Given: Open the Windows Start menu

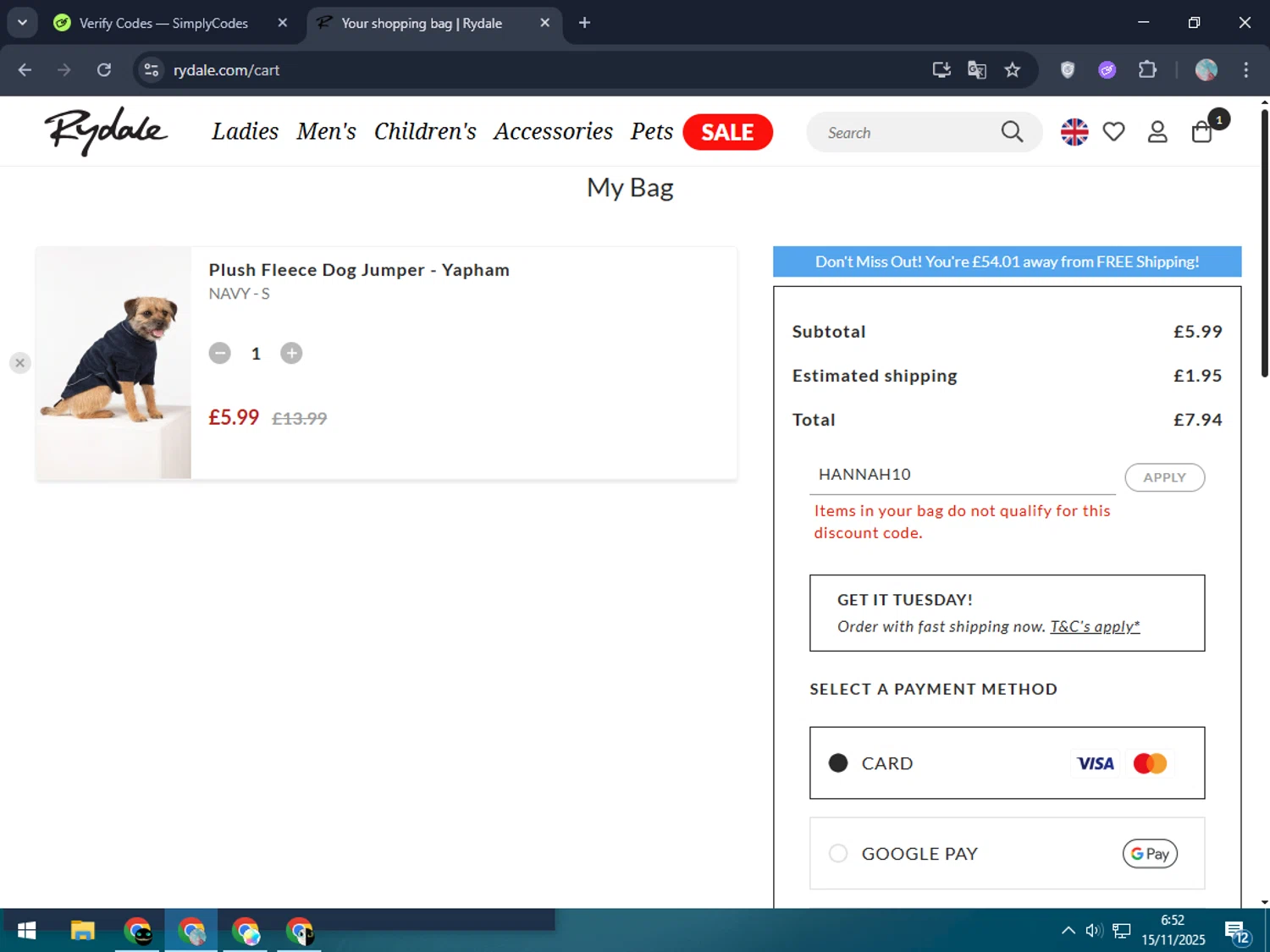Looking at the screenshot, I should 27,931.
